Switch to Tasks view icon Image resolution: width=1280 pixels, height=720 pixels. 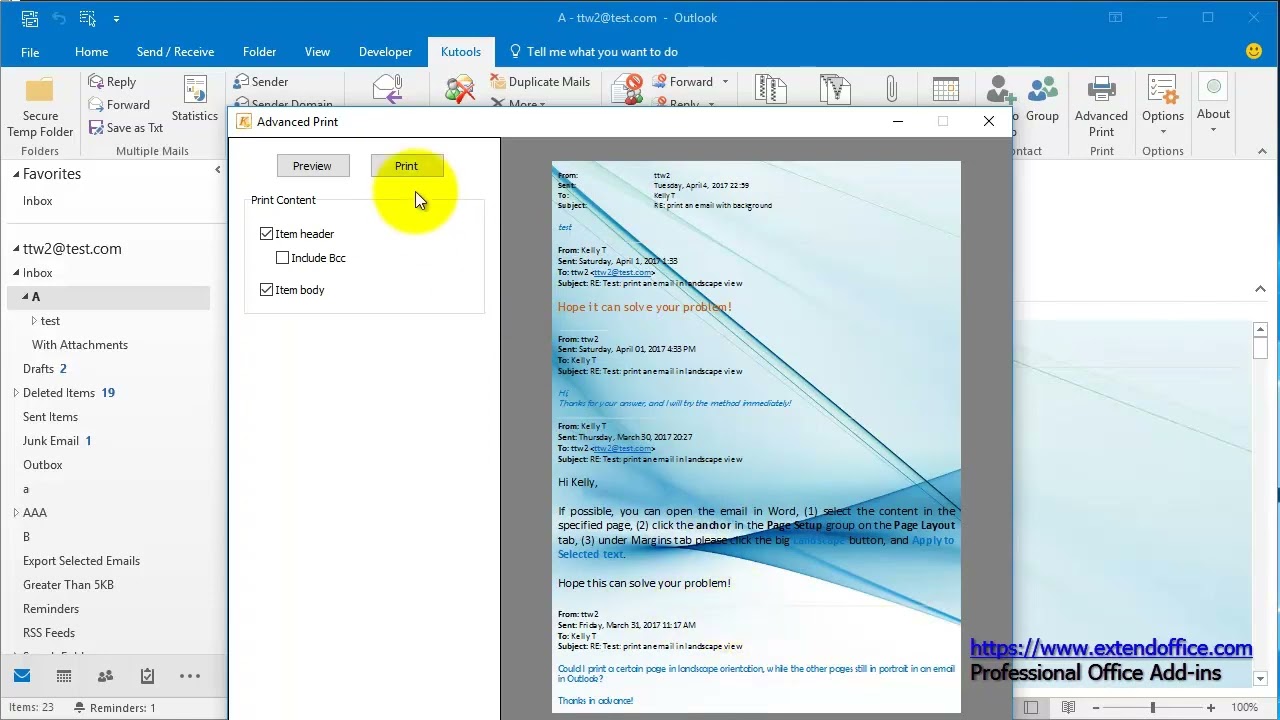click(147, 676)
